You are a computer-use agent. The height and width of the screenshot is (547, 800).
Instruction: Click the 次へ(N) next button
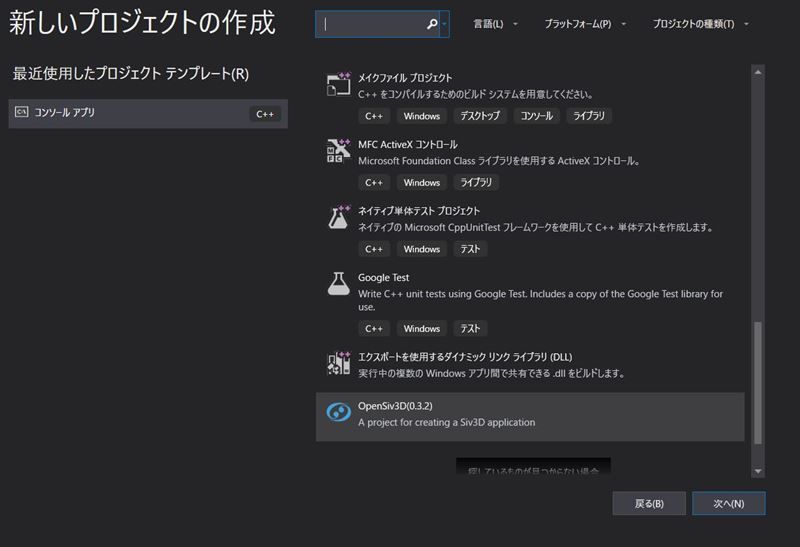pos(729,504)
